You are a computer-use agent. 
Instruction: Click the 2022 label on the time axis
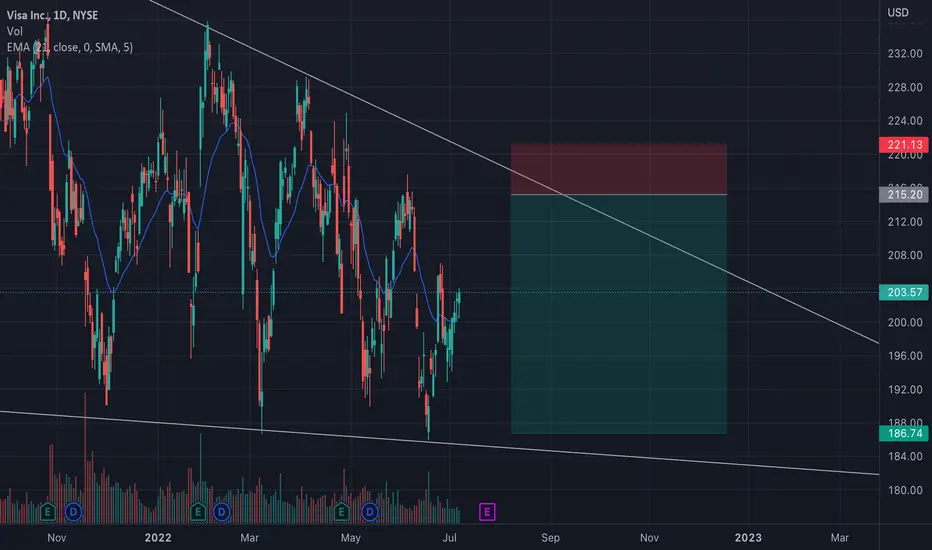click(158, 538)
